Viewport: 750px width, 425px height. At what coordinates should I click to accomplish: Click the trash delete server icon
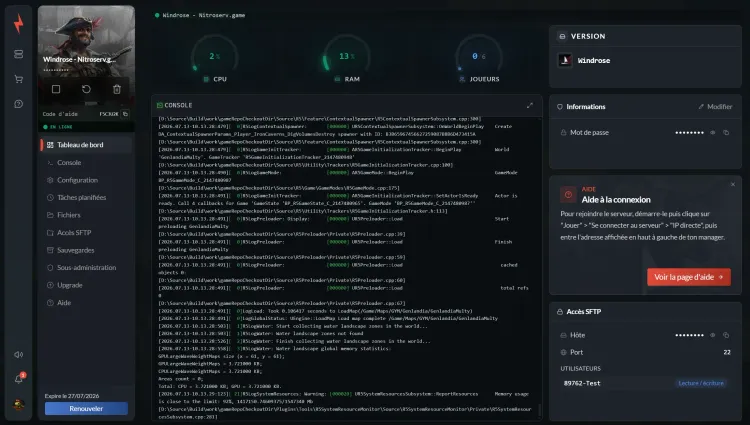(x=117, y=89)
